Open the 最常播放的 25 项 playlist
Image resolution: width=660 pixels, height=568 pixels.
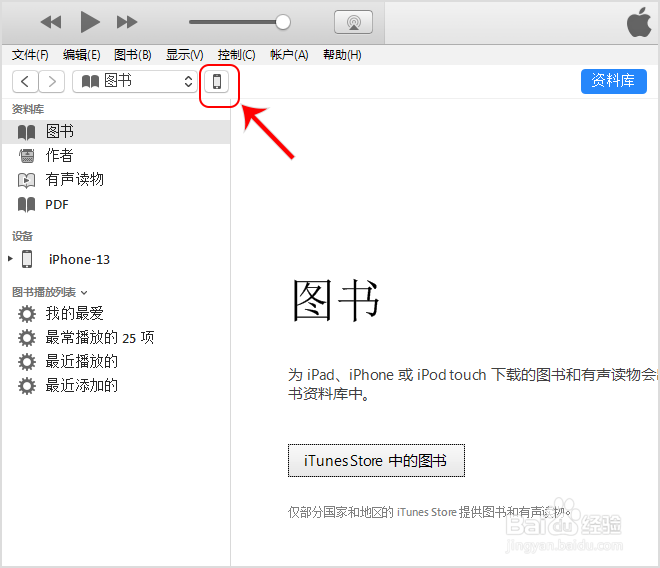pyautogui.click(x=116, y=338)
